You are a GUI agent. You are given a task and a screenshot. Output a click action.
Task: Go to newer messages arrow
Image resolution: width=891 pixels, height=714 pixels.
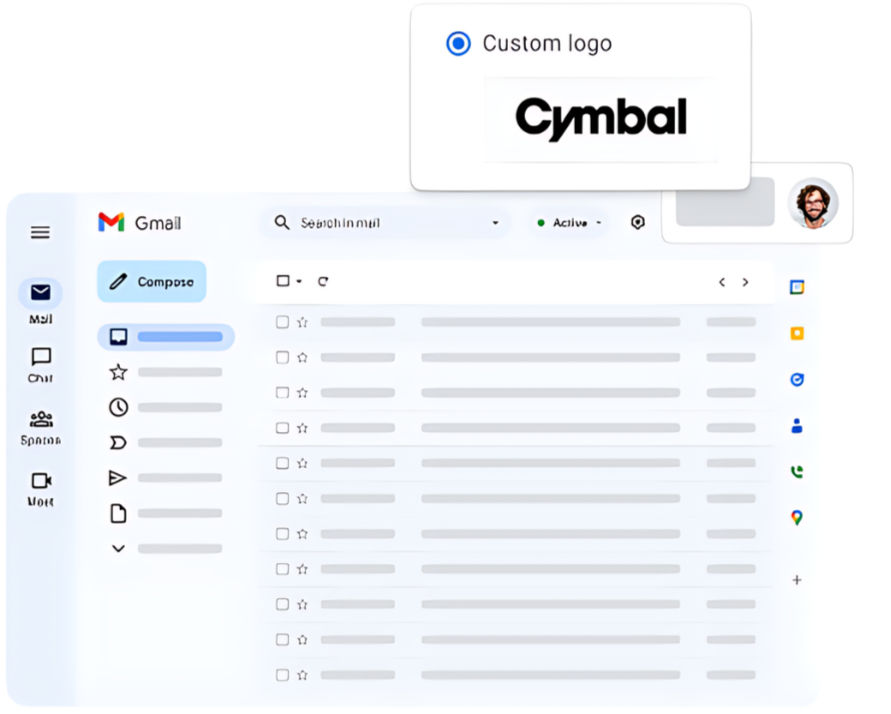tap(722, 282)
